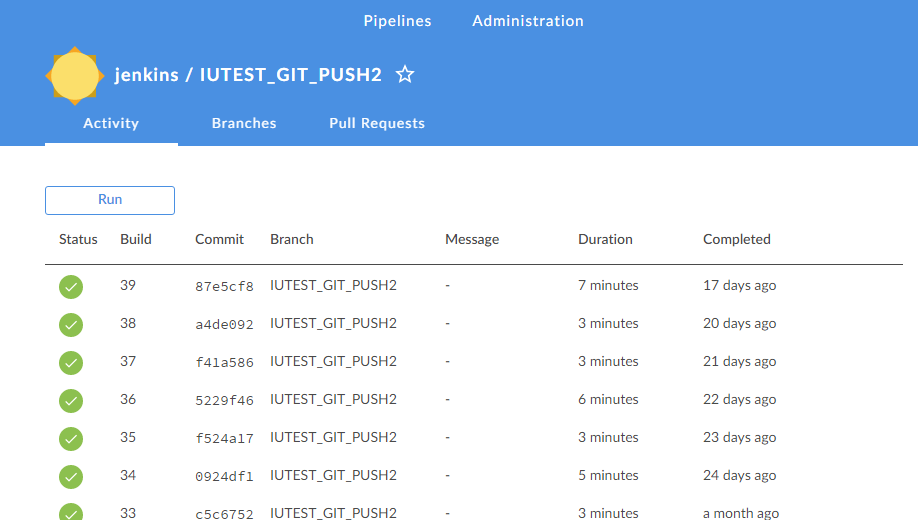918x520 pixels.
Task: Open the Pipelines menu item
Action: [x=398, y=21]
